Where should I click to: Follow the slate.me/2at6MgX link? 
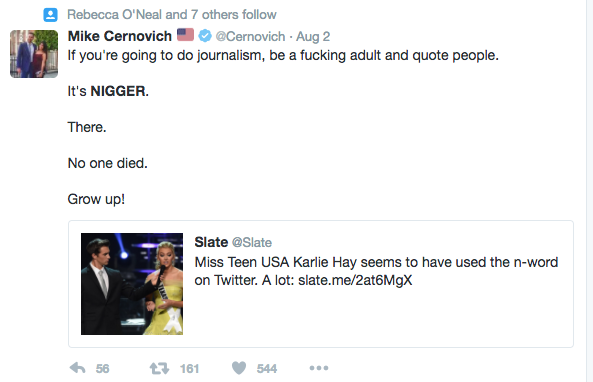[x=355, y=280]
